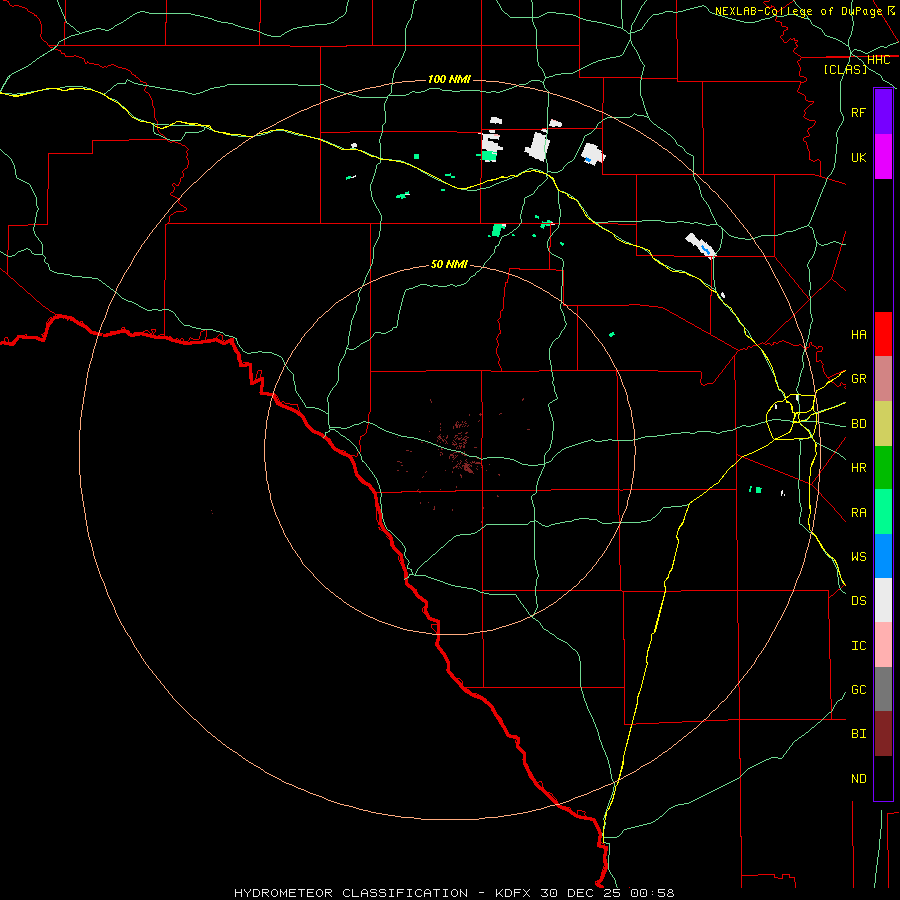Pick the DS dry snow white swatch
This screenshot has height=900, width=900.
pos(883,600)
